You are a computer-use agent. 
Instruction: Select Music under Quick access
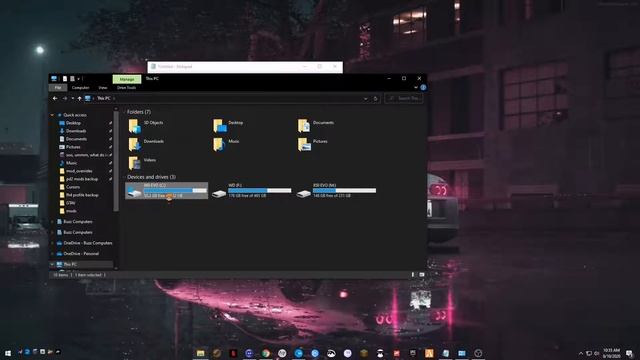(x=68, y=163)
